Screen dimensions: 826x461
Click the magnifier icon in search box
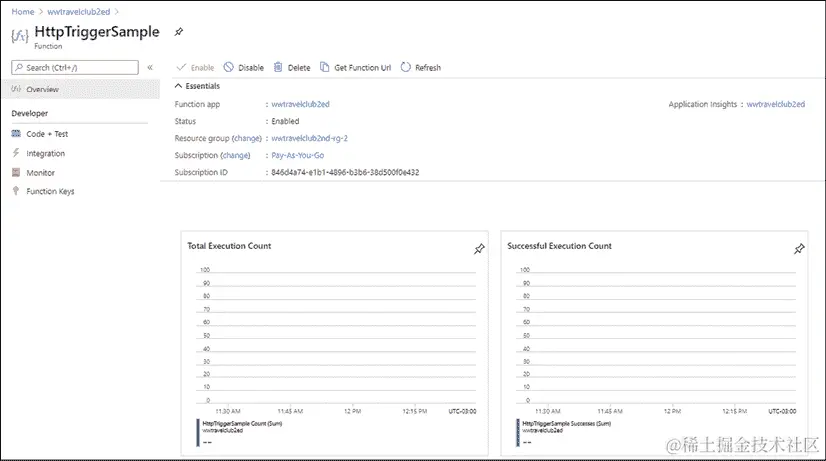(x=19, y=67)
